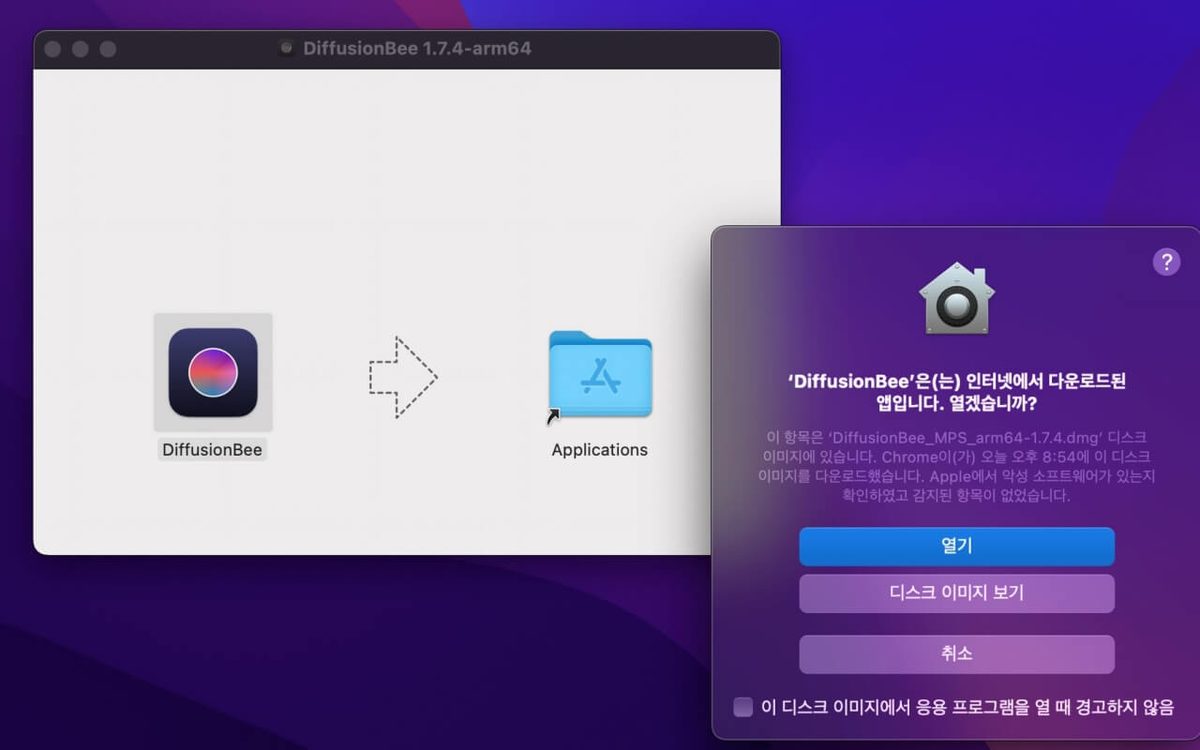Screen dimensions: 1200x750
Task: Click the help question mark in dialog
Action: coord(1166,262)
